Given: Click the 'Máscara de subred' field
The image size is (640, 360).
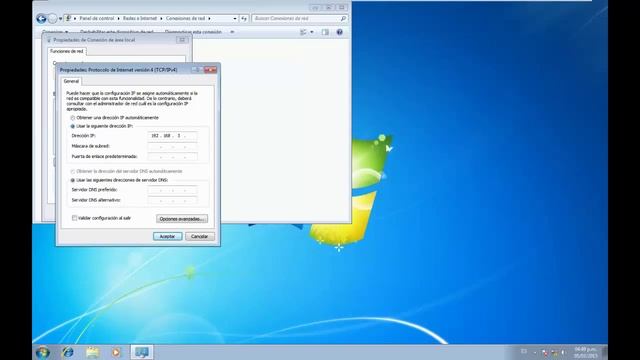Looking at the screenshot, I should (172, 146).
